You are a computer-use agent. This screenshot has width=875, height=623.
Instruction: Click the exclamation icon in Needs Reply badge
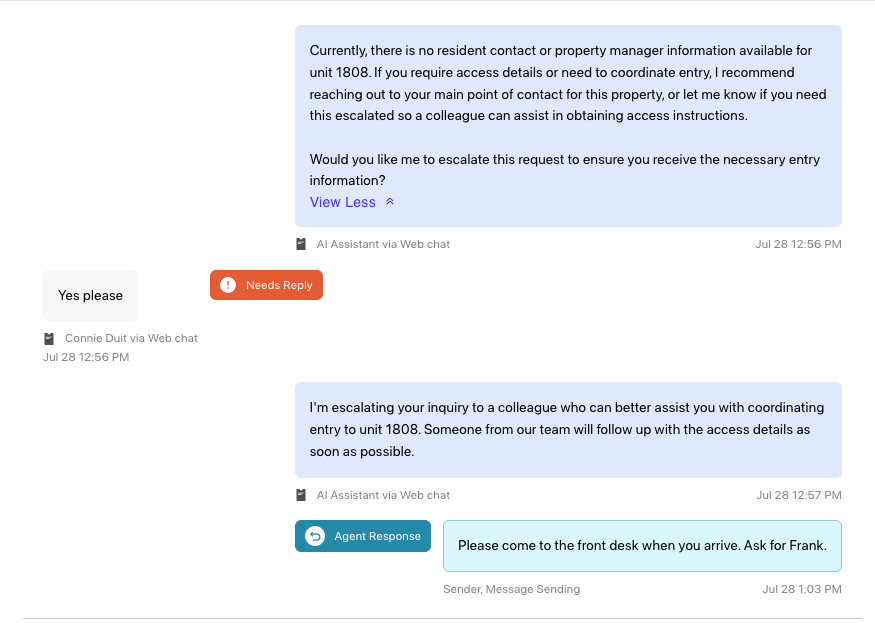[228, 285]
